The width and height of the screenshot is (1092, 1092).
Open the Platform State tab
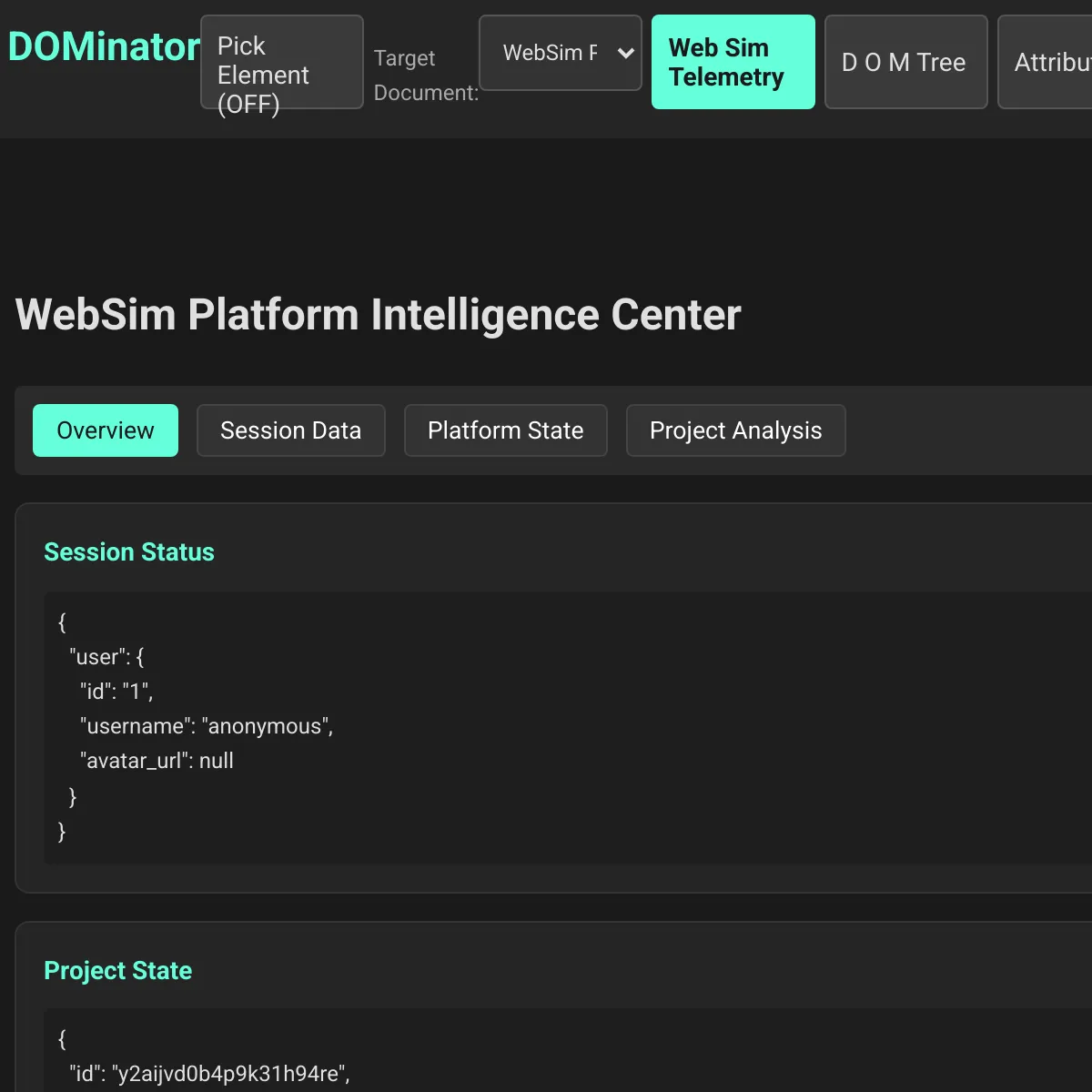point(506,430)
